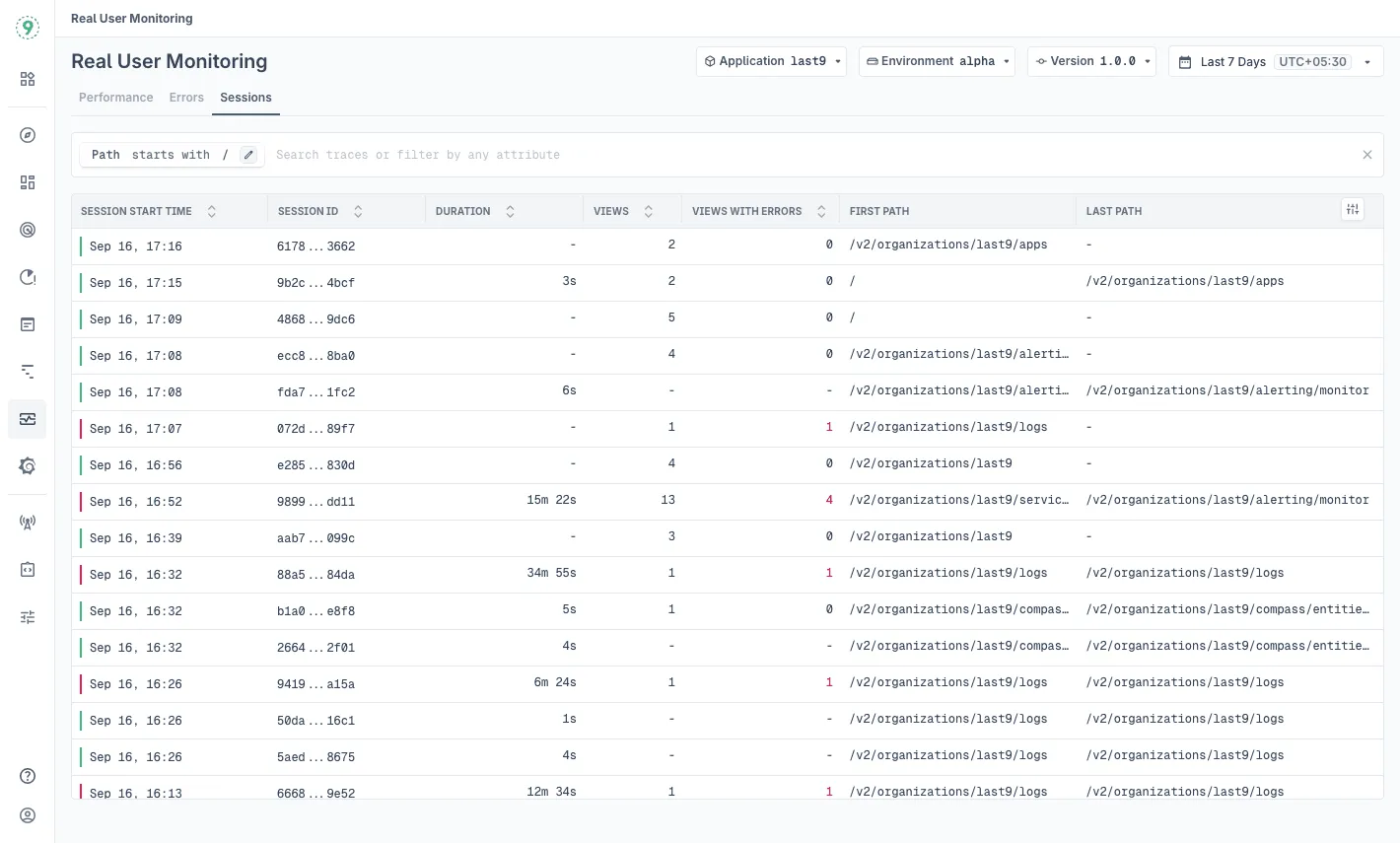Click the 15m 22s duration cell
Screen dimensions: 1400x843
(551, 500)
